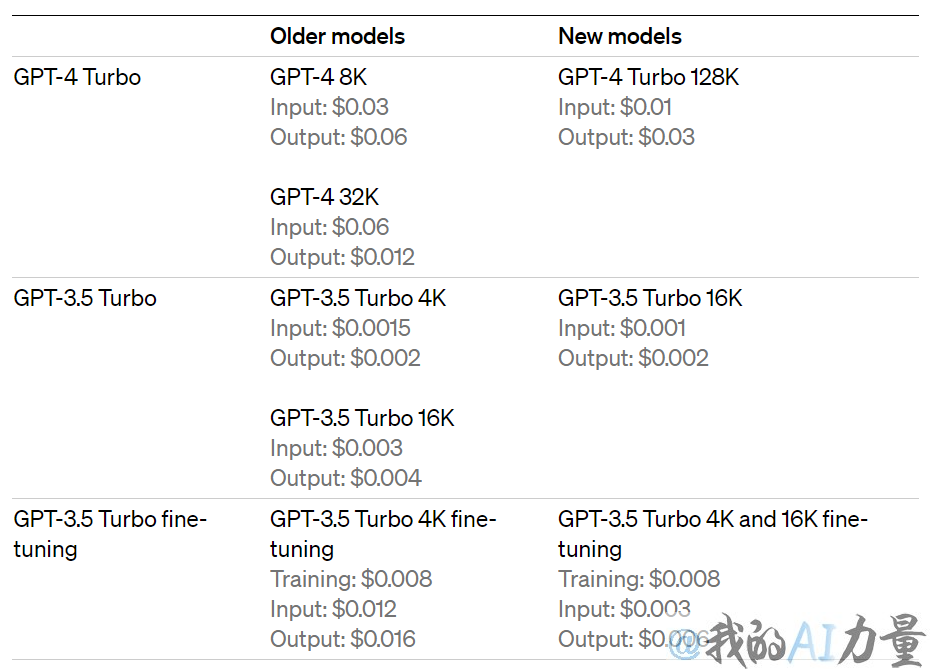Select the GPT-4 Turbo row label
The height and width of the screenshot is (669, 931).
[x=77, y=77]
